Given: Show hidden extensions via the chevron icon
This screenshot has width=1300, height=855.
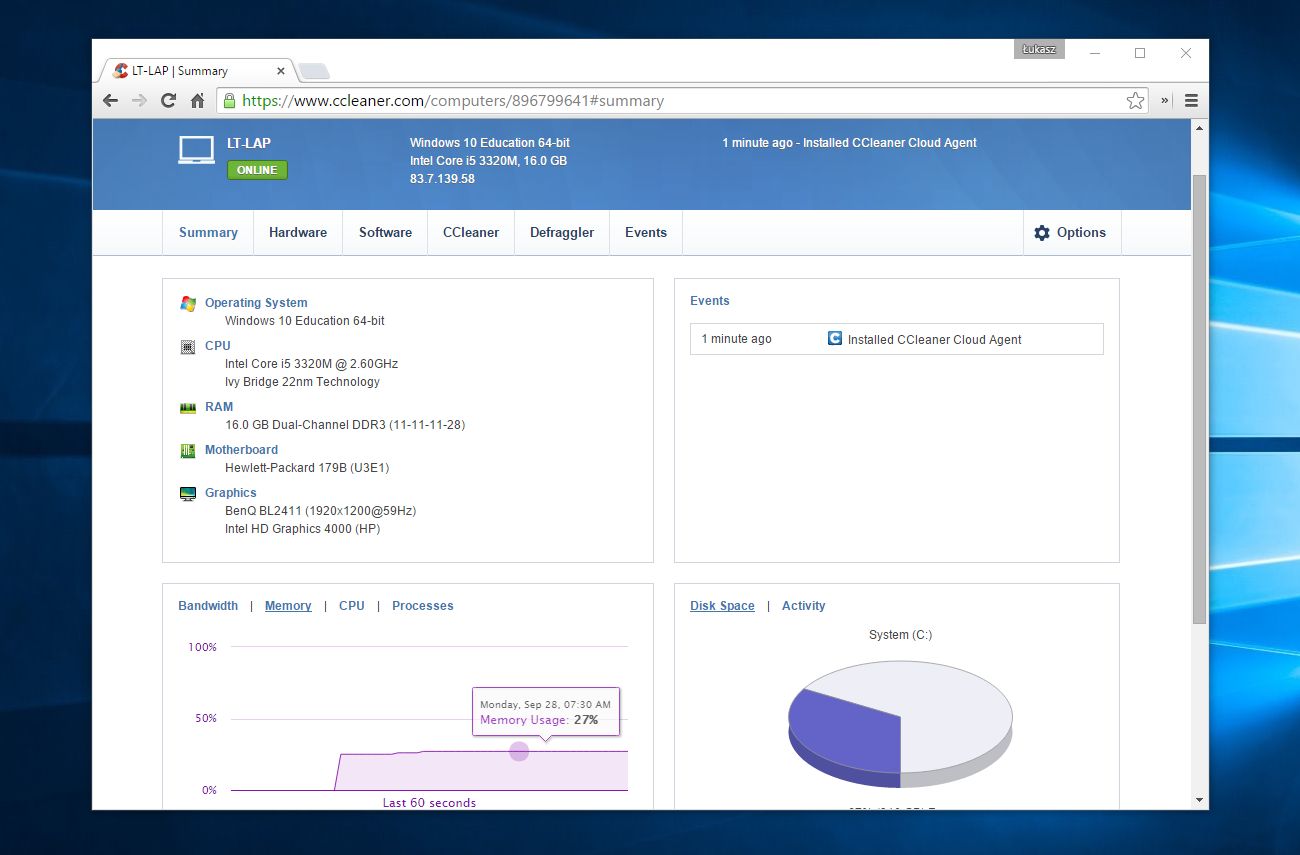Looking at the screenshot, I should (1165, 100).
